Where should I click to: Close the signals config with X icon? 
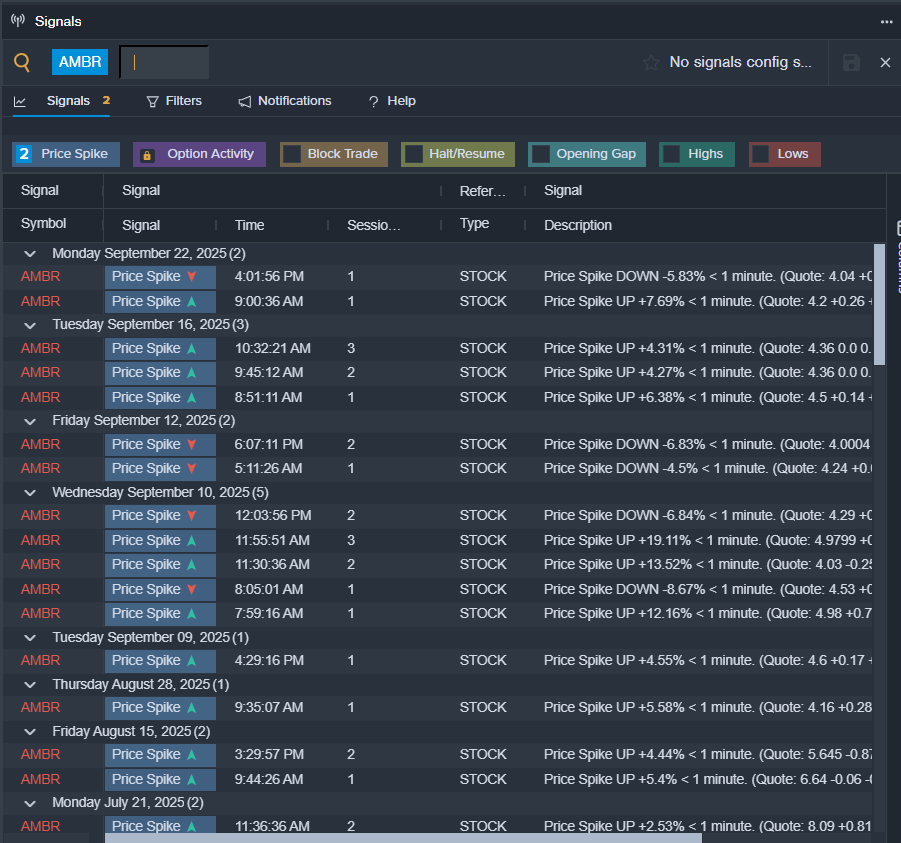tap(885, 62)
